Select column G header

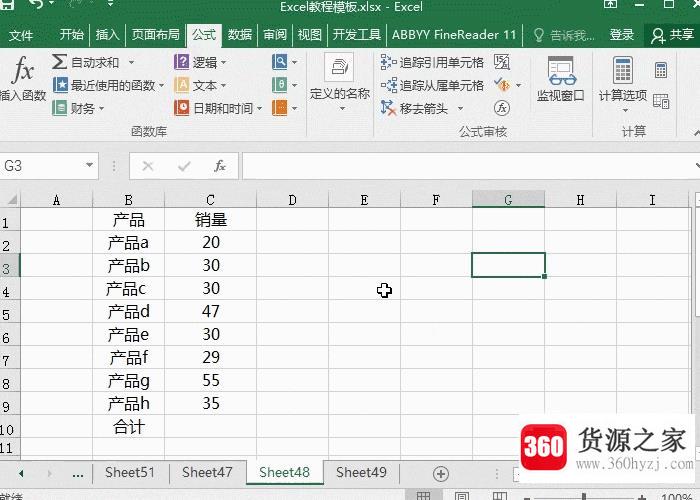coord(508,200)
